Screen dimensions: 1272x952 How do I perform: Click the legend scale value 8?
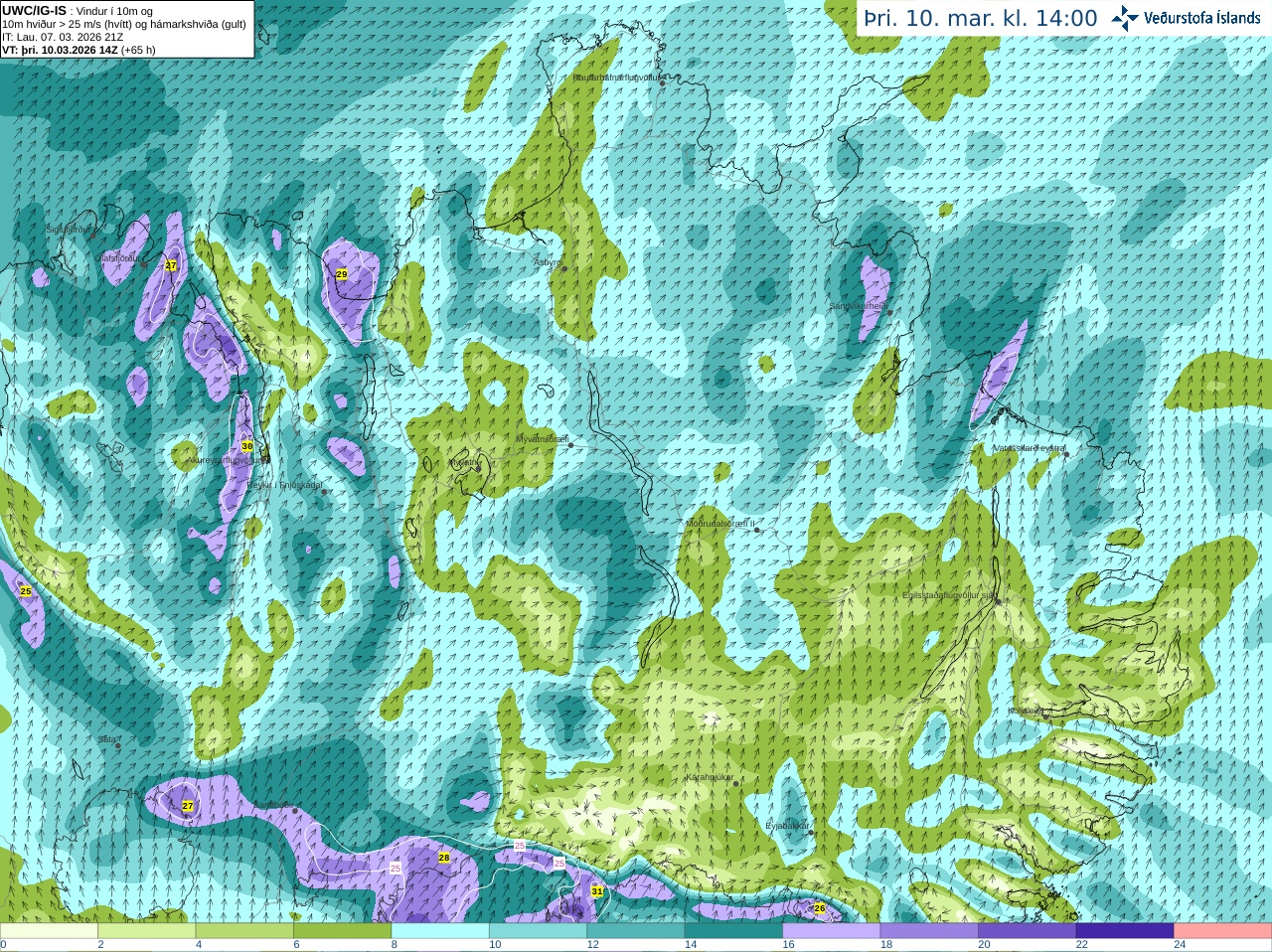(395, 945)
